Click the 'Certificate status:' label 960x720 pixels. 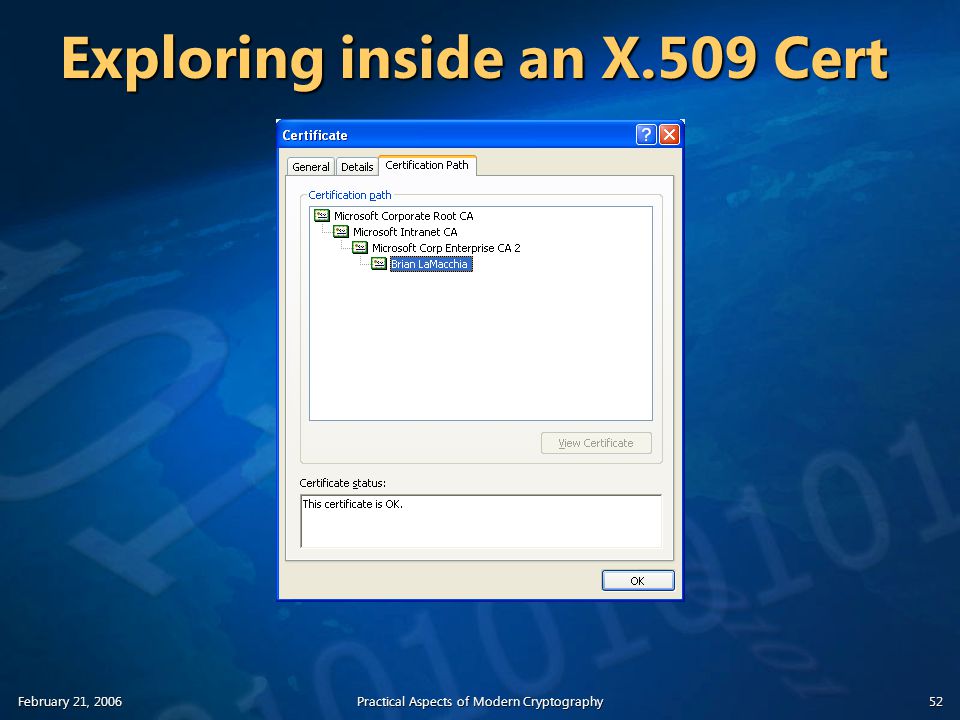pyautogui.click(x=342, y=483)
